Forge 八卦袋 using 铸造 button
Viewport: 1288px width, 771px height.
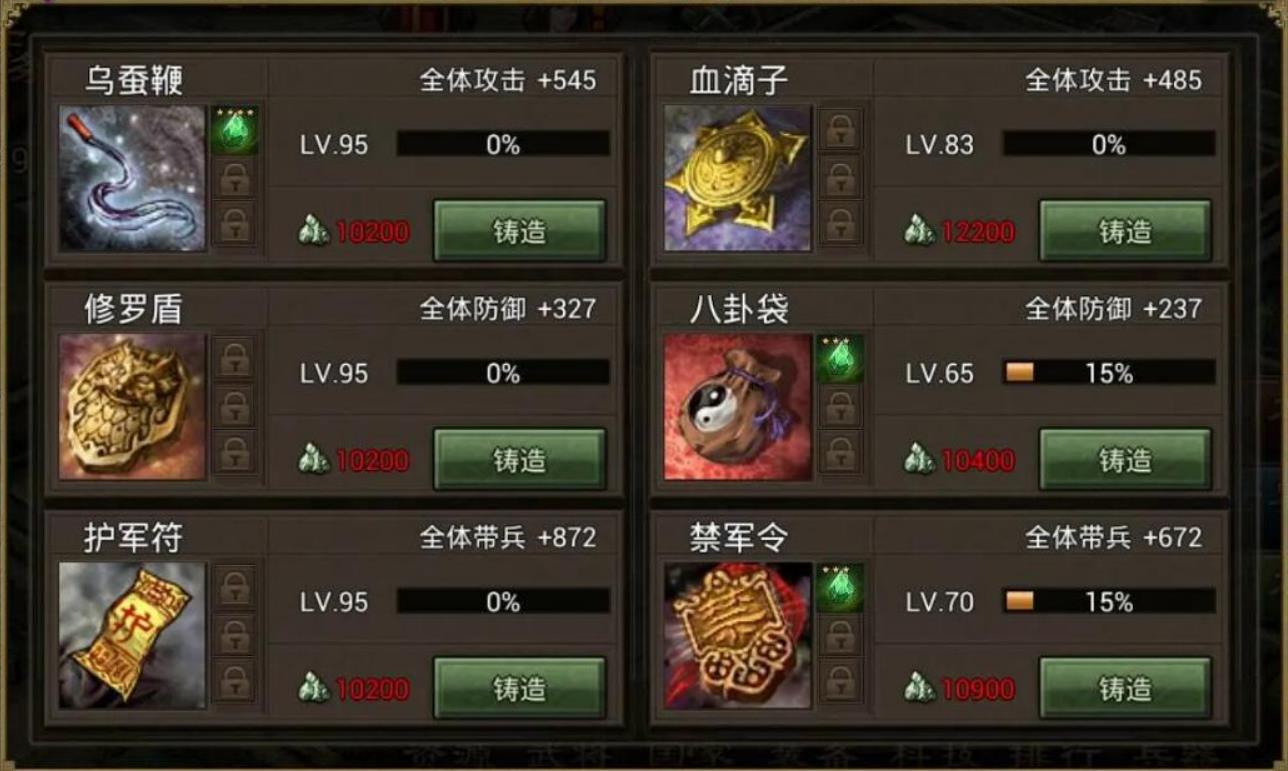[1125, 460]
